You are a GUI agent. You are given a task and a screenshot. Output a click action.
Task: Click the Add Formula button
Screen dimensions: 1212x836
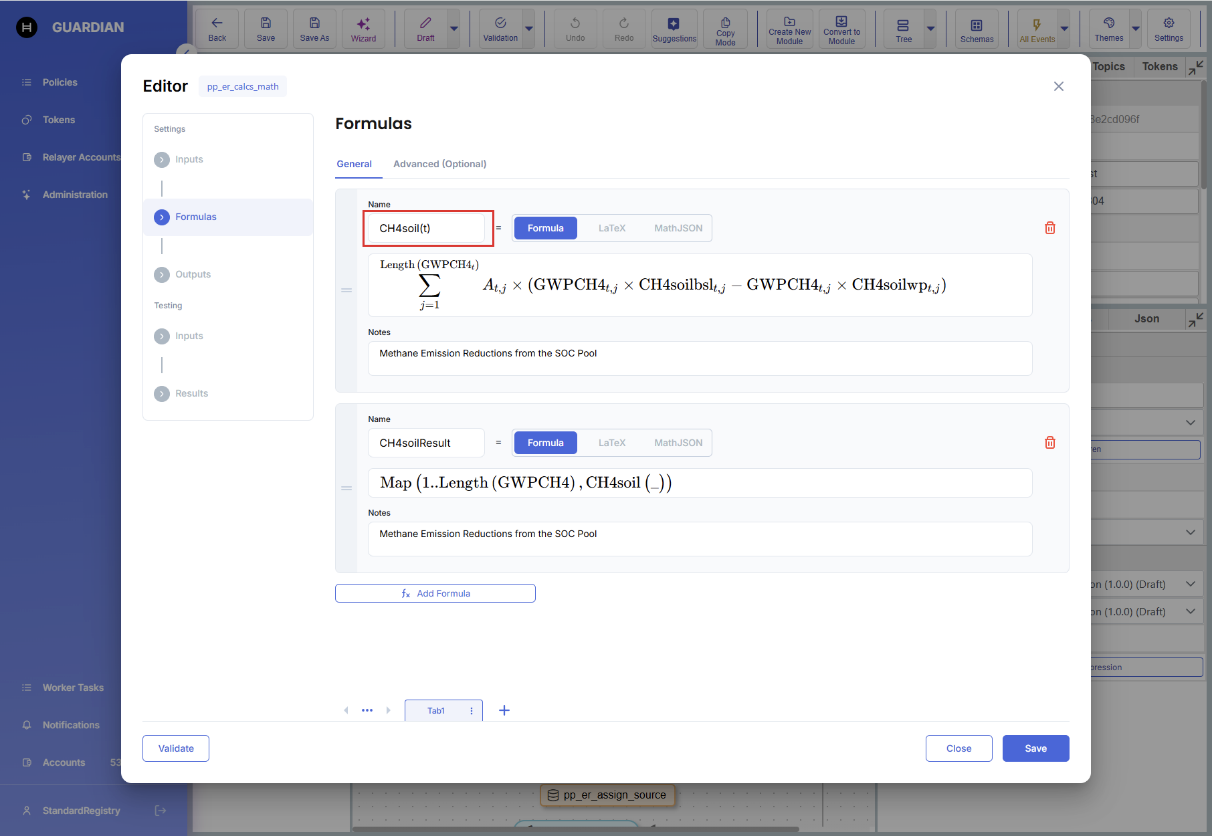[435, 593]
